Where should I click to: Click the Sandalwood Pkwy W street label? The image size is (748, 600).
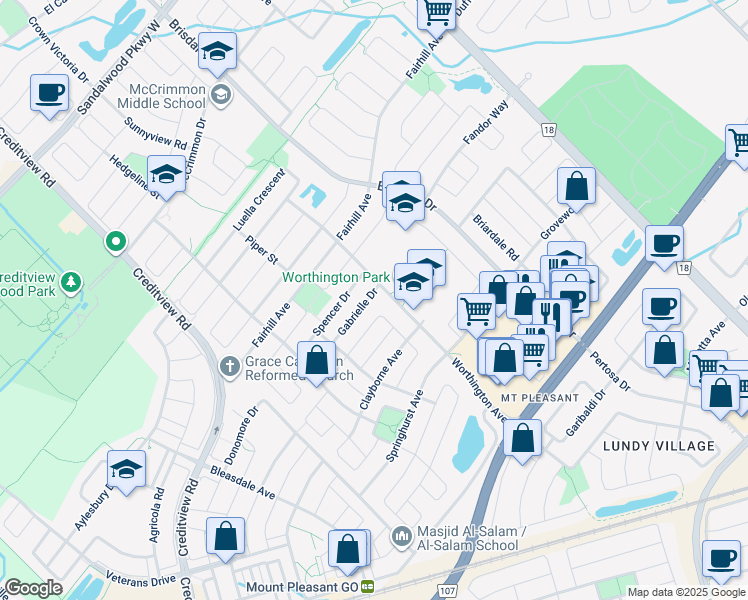(x=119, y=68)
